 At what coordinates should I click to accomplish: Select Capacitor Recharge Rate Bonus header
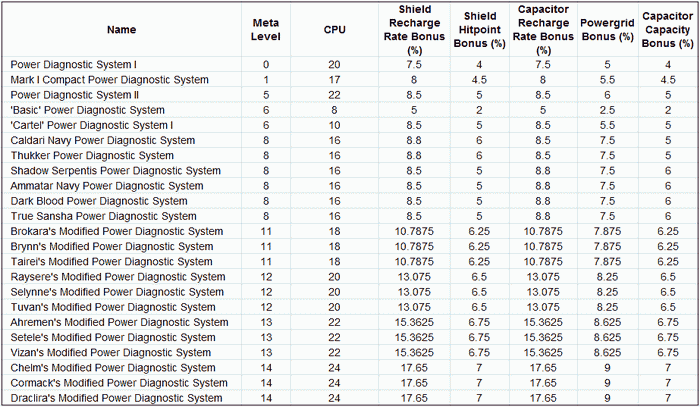(x=543, y=30)
